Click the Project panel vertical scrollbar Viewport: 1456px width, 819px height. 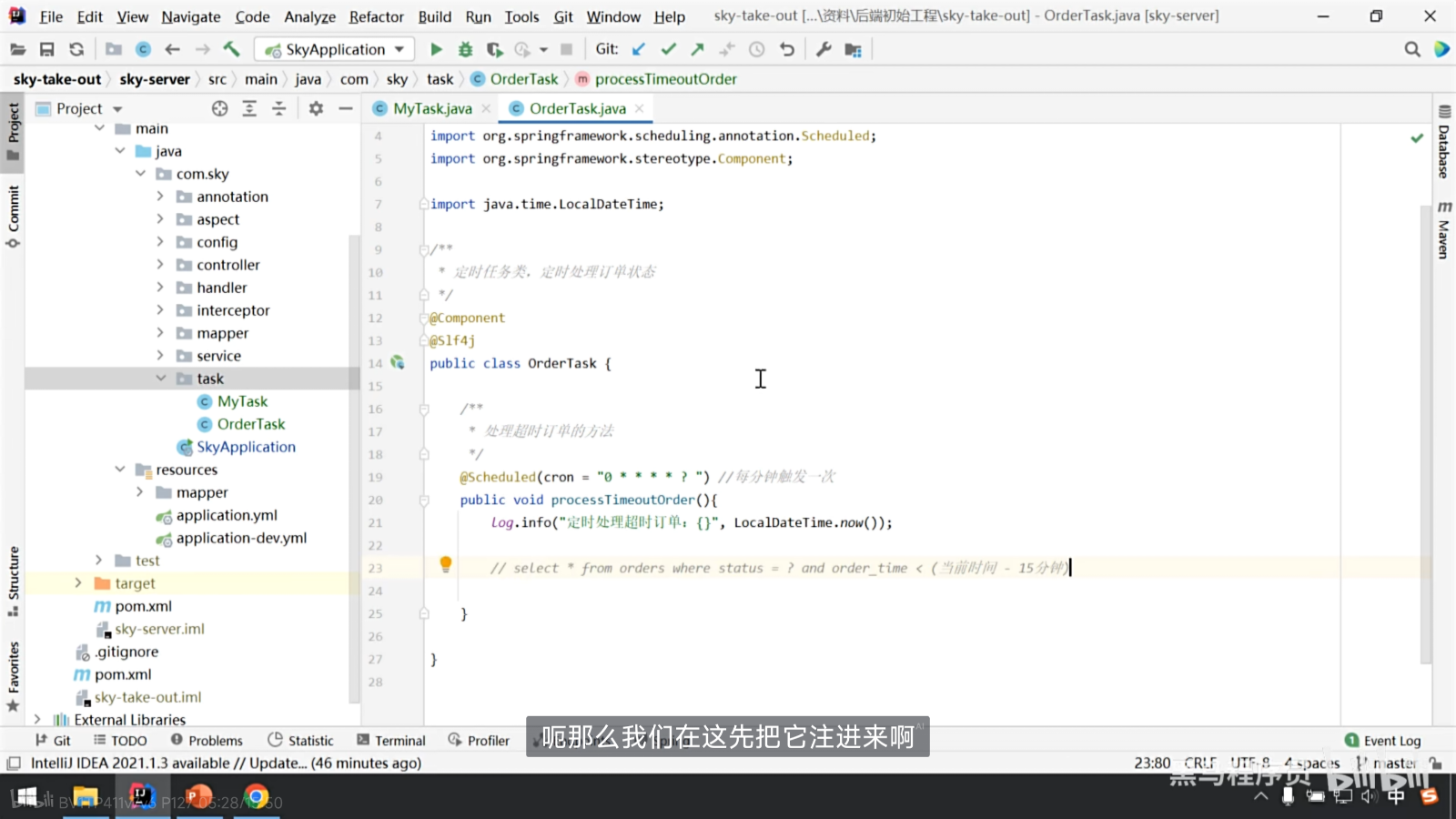(354, 469)
